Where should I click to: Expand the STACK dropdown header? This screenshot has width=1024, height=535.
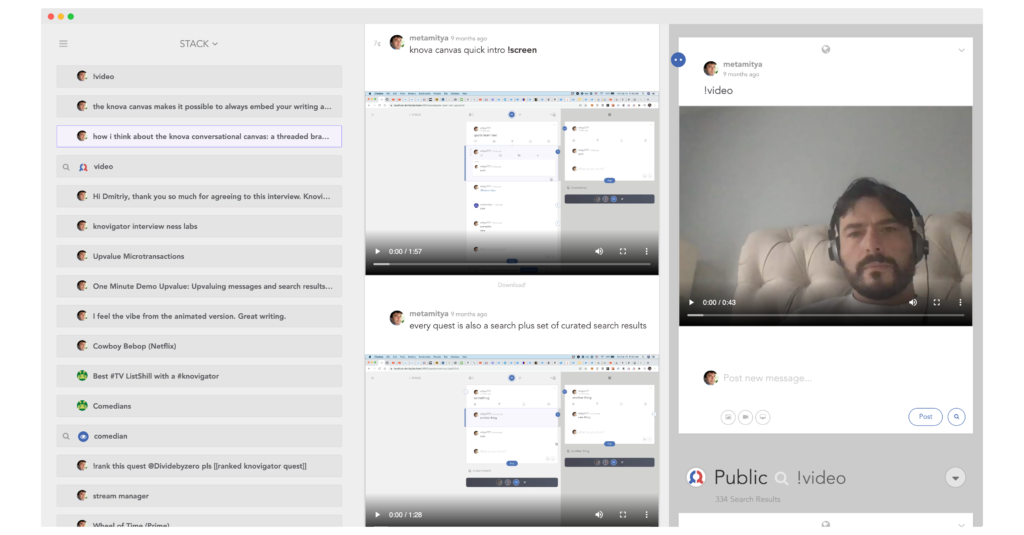coord(199,44)
